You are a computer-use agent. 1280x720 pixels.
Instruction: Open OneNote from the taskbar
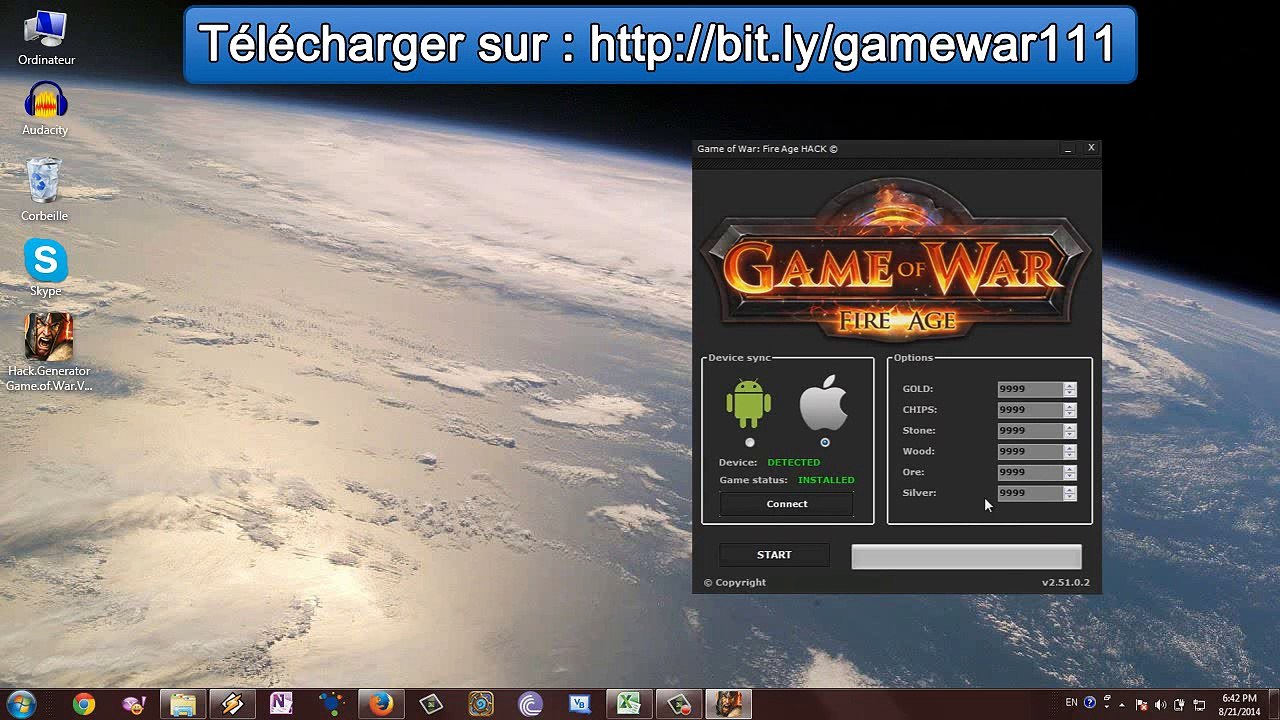(282, 705)
